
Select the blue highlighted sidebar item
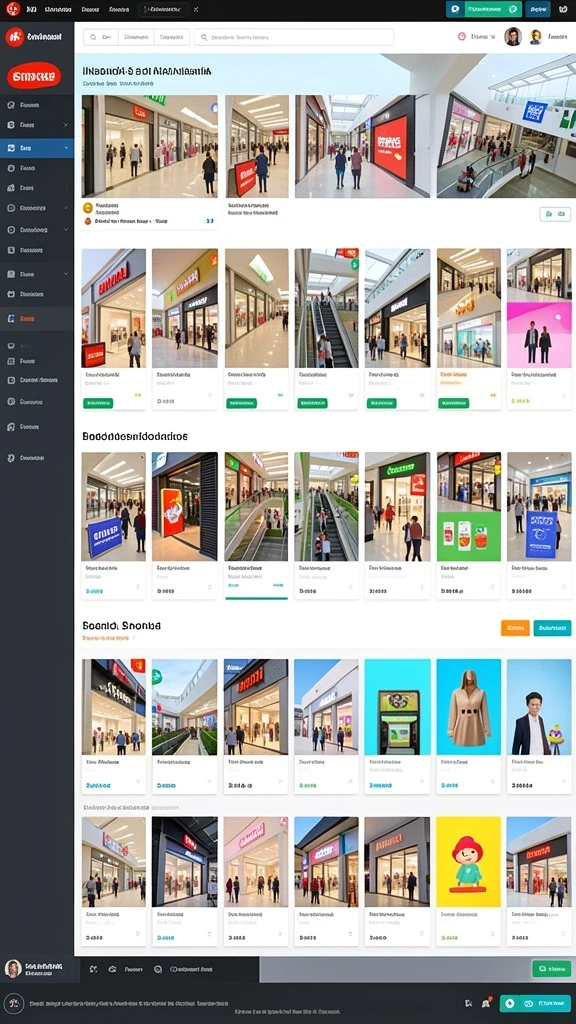pos(37,148)
